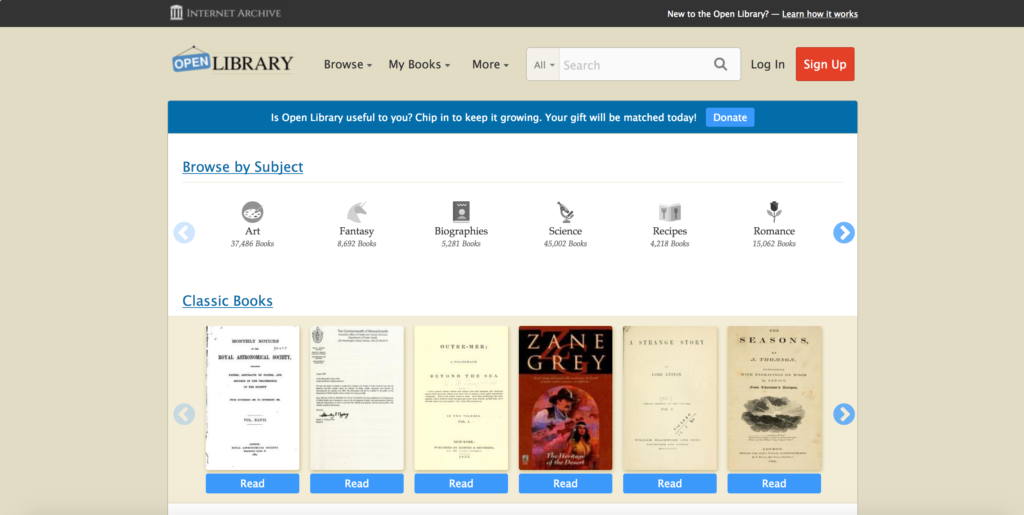Viewport: 1024px width, 515px height.
Task: Open the A Strange Story book cover
Action: (x=670, y=398)
